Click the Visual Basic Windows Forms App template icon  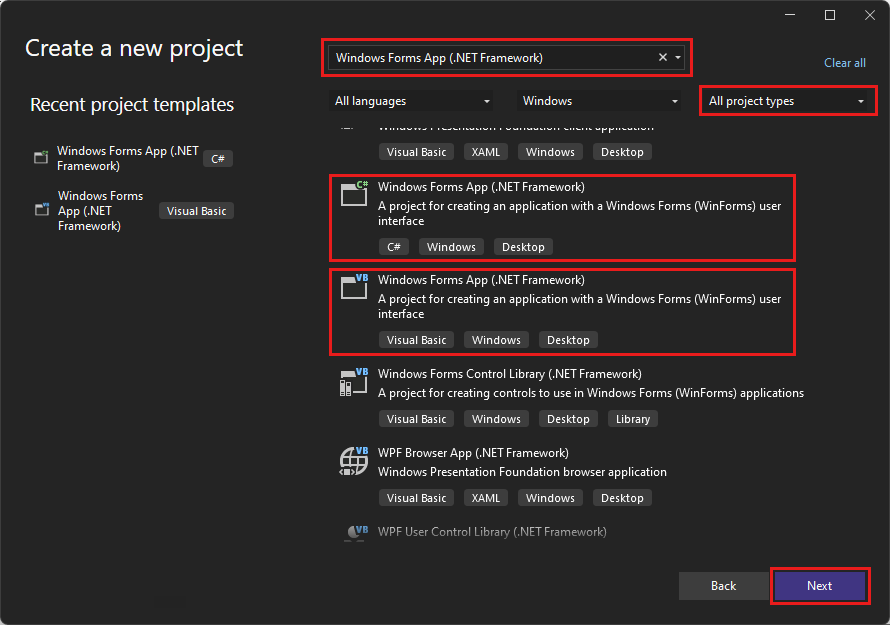pyautogui.click(x=353, y=287)
